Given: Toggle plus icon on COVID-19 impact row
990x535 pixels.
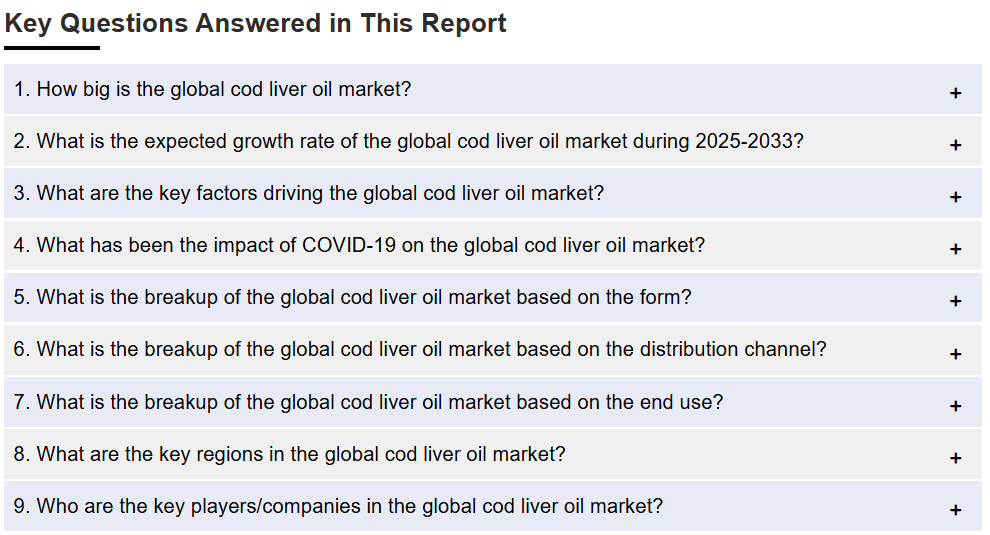Looking at the screenshot, I should (955, 249).
